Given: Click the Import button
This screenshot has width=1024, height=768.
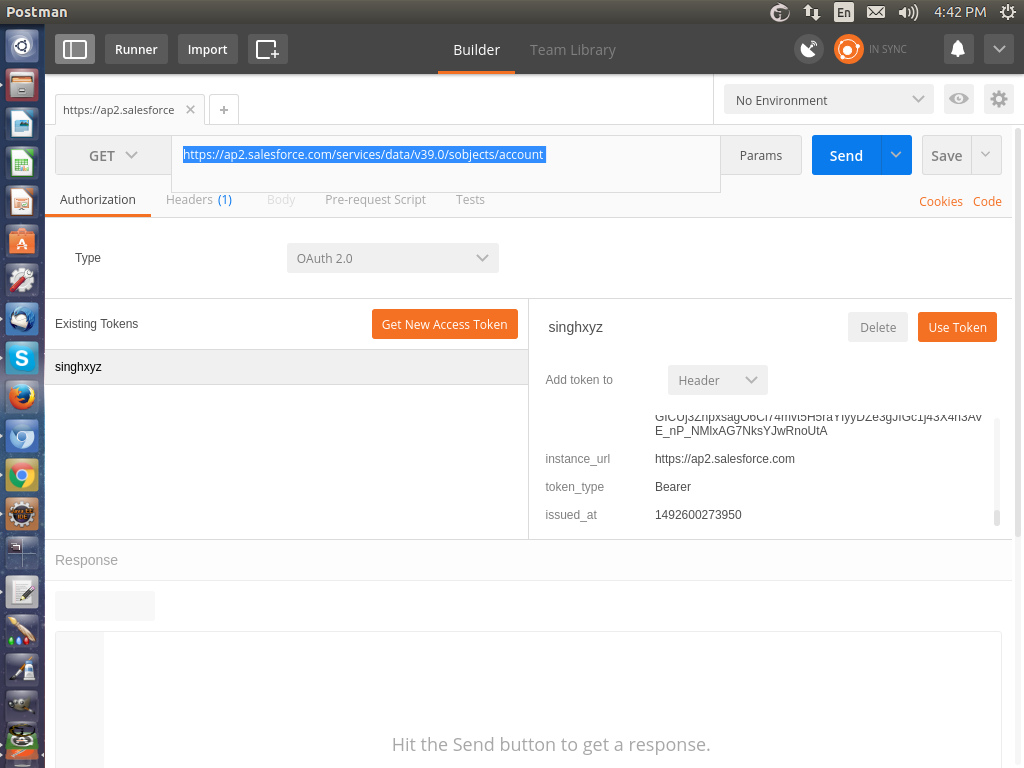Looking at the screenshot, I should click(208, 50).
